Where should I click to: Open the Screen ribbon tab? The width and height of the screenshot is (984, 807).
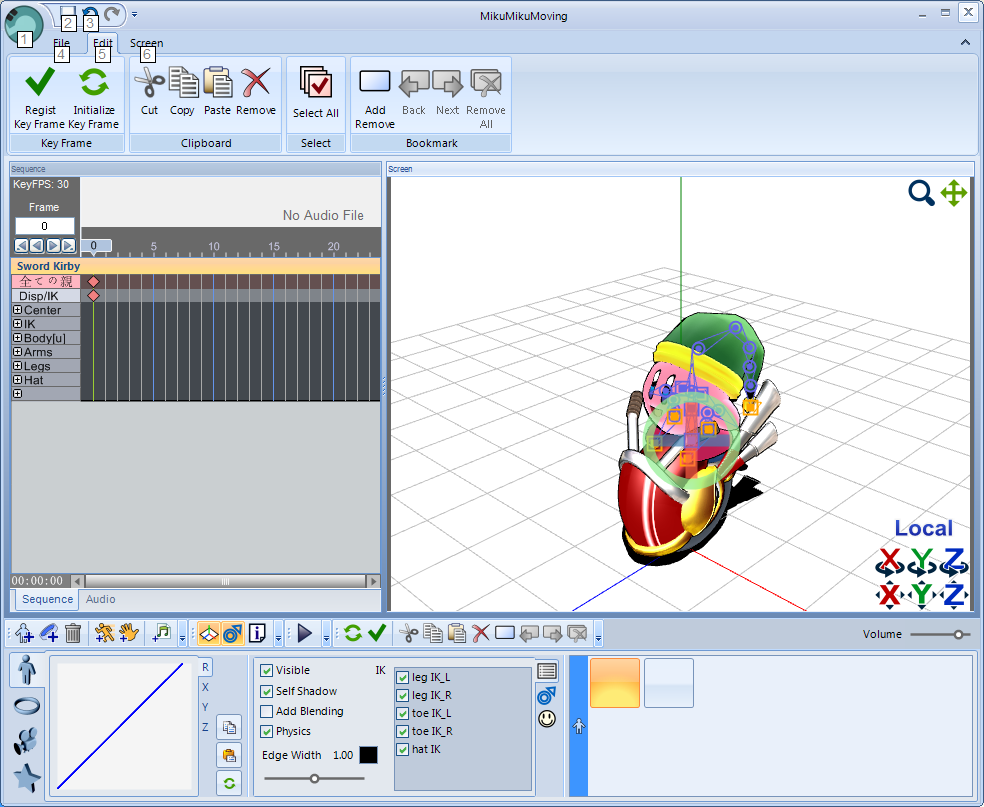tap(146, 43)
